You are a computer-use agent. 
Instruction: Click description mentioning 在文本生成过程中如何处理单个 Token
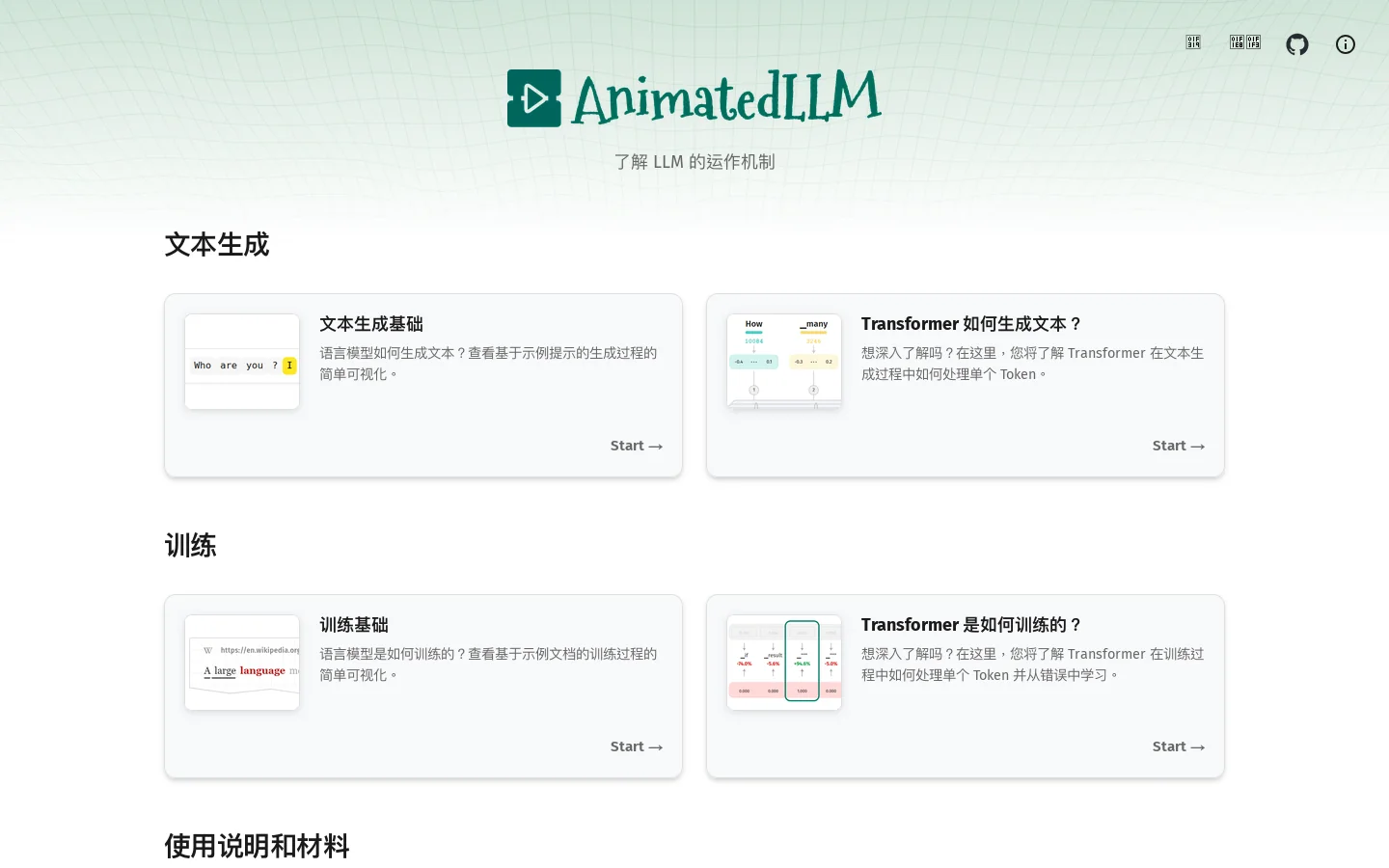coord(1032,364)
